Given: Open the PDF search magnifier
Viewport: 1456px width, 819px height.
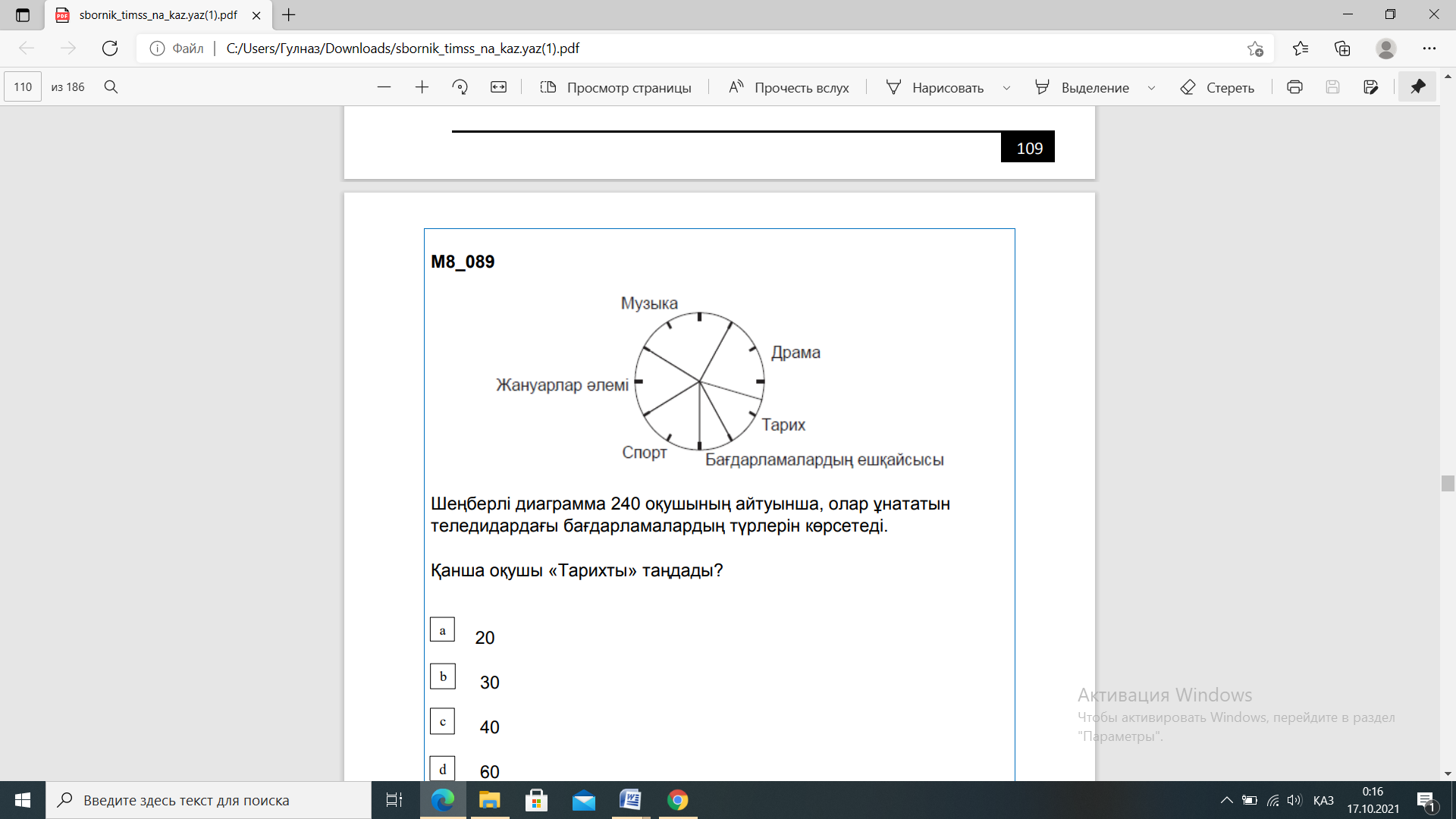Looking at the screenshot, I should point(111,87).
